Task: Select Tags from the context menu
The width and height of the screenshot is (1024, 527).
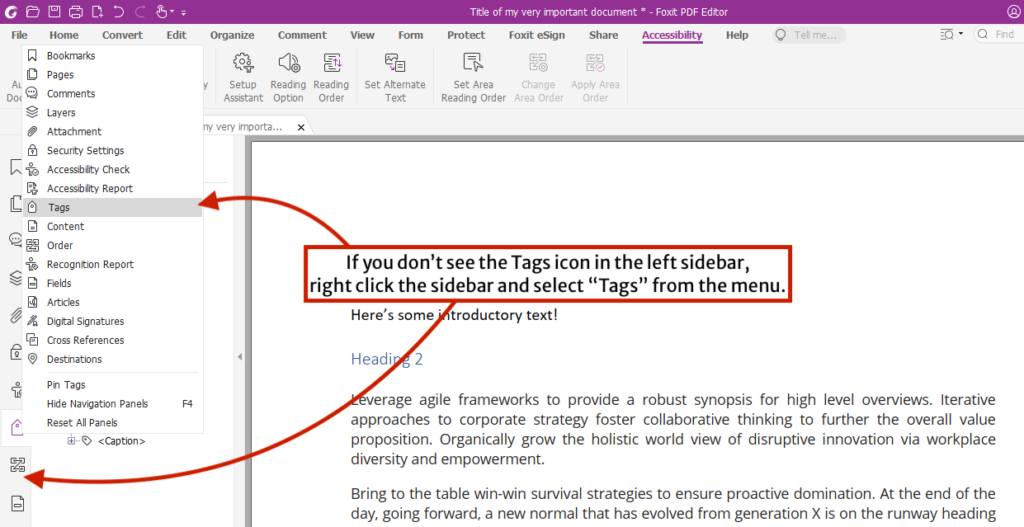Action: pyautogui.click(x=58, y=208)
